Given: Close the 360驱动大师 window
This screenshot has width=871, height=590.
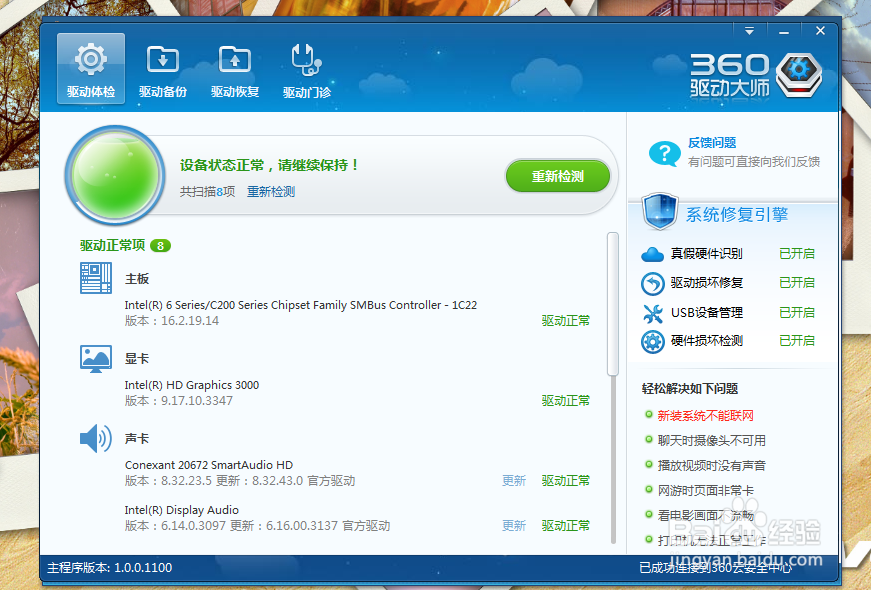Looking at the screenshot, I should coord(820,31).
